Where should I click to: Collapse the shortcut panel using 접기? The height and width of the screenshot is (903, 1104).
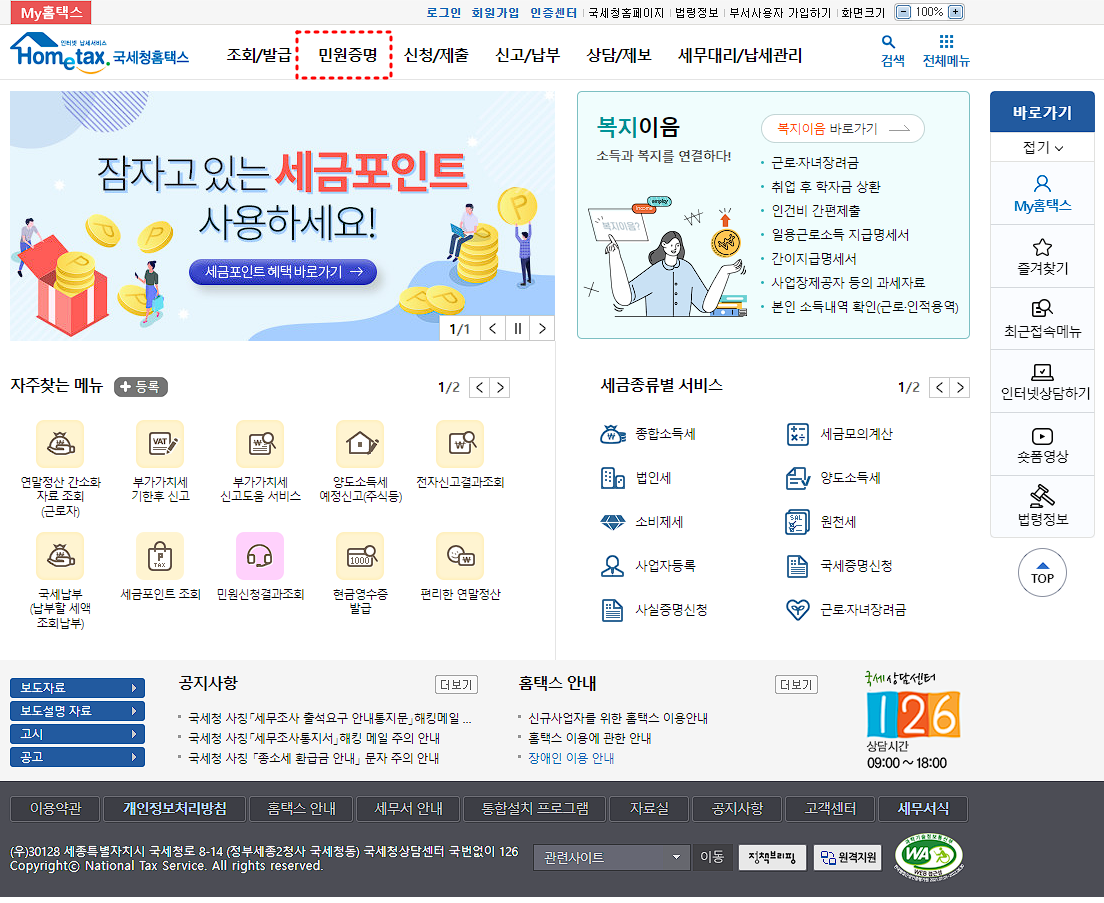[1042, 146]
